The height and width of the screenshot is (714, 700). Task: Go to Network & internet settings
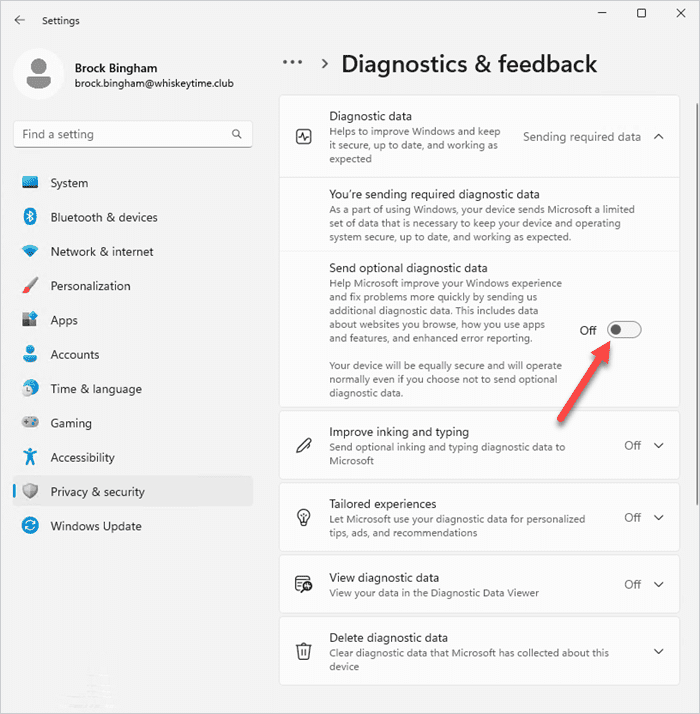pyautogui.click(x=133, y=251)
